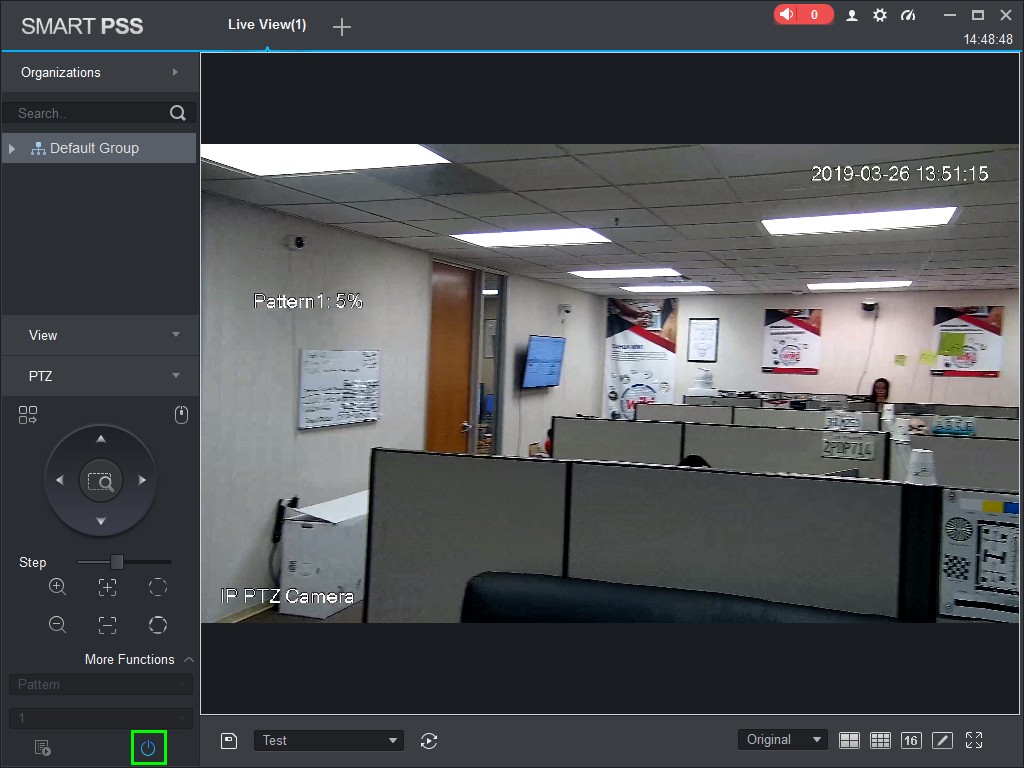Image resolution: width=1024 pixels, height=768 pixels.
Task: Toggle mouse PTZ control icon
Action: 182,415
